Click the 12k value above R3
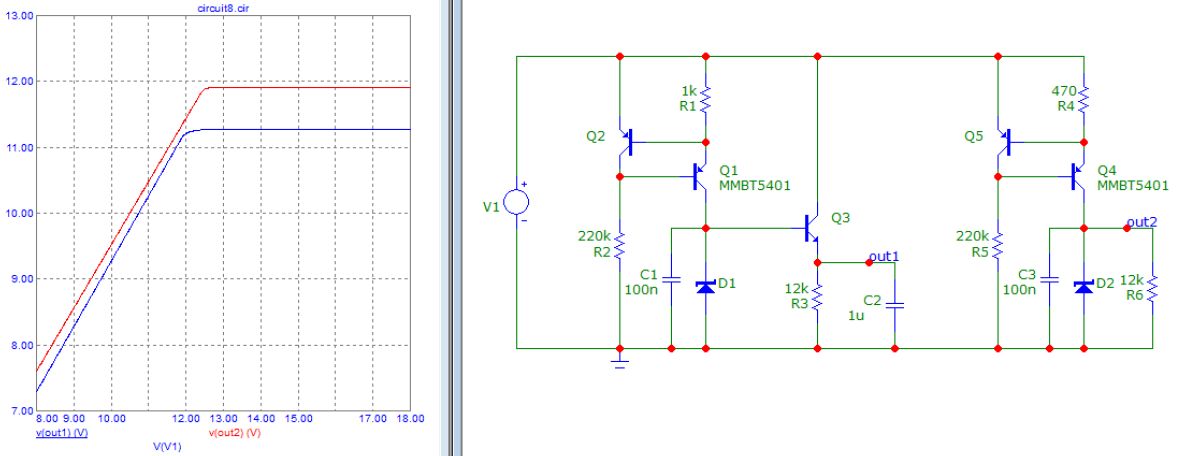 (795, 289)
